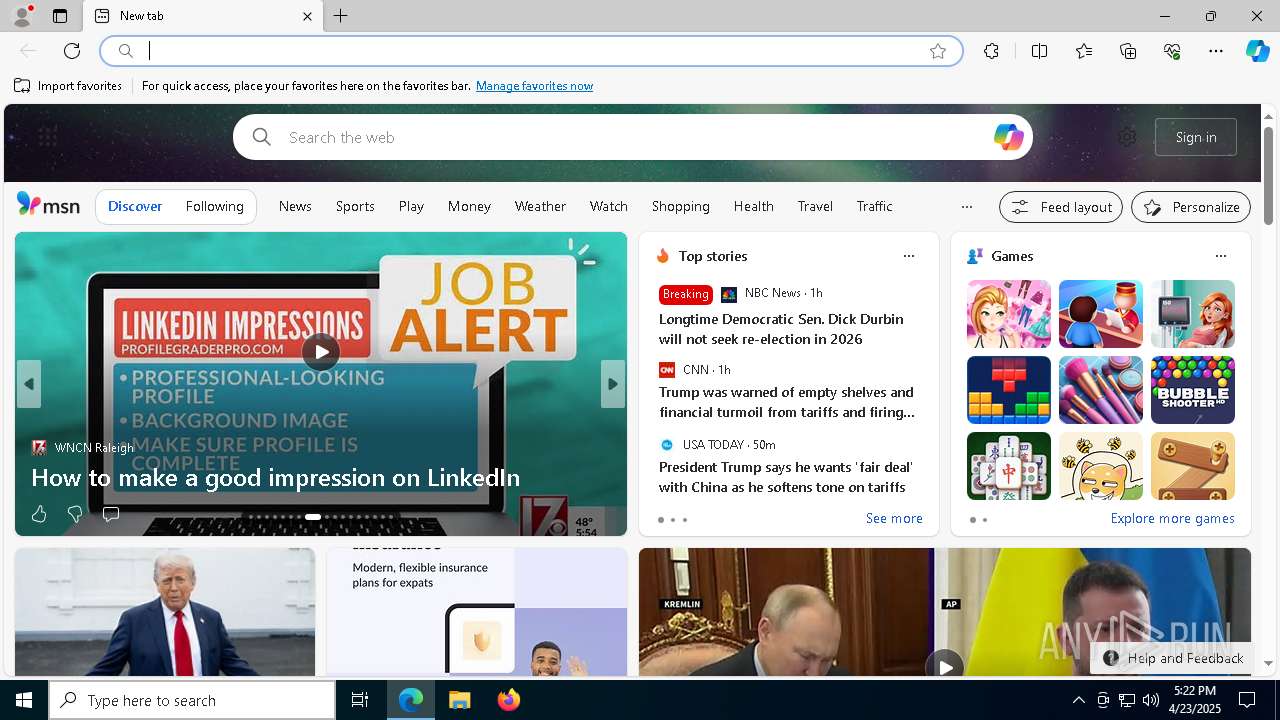Open MSN page settings gear
The height and width of the screenshot is (720, 1280).
click(x=1127, y=137)
